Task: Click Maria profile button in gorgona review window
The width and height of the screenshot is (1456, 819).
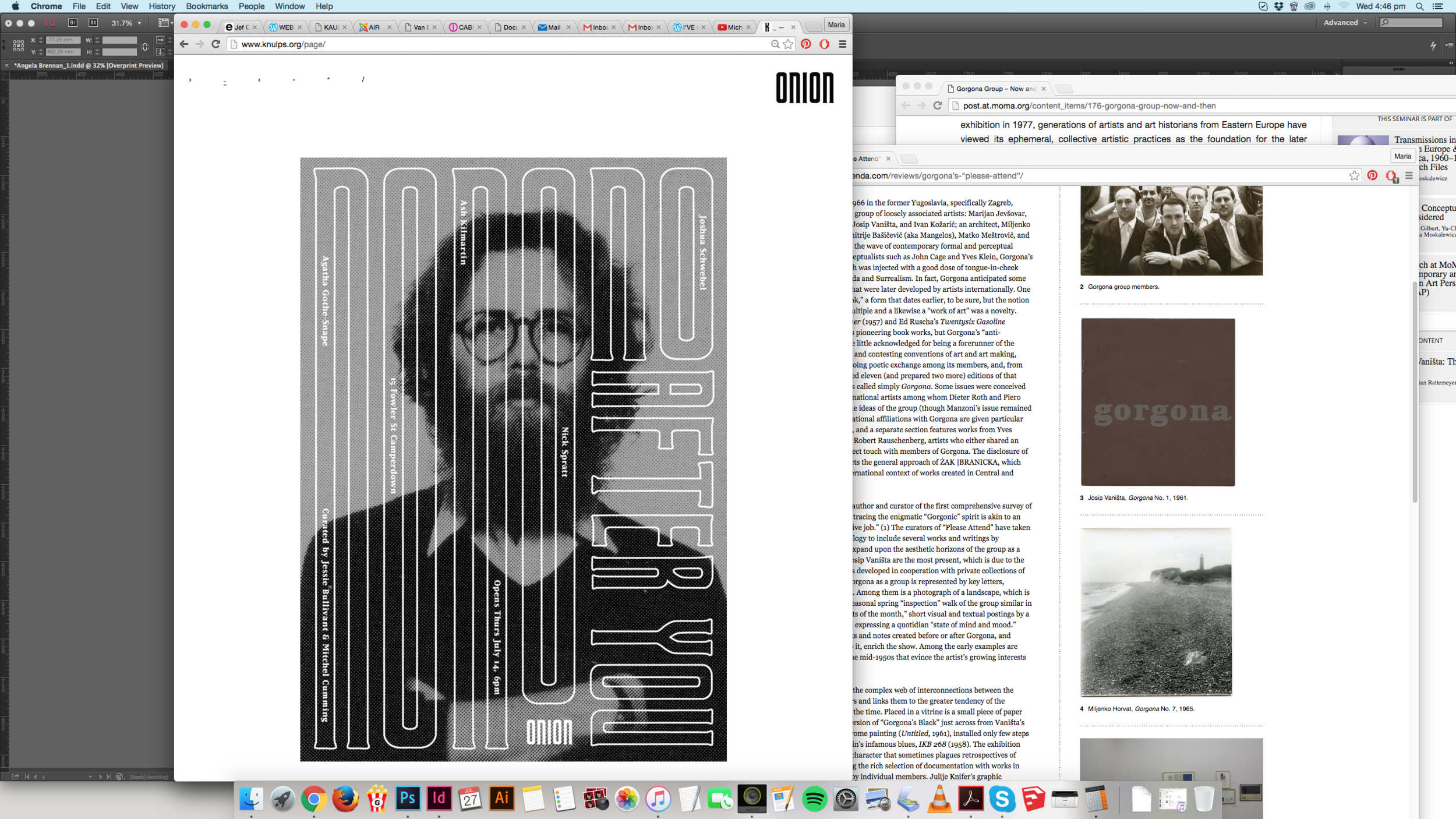Action: pos(1402,156)
